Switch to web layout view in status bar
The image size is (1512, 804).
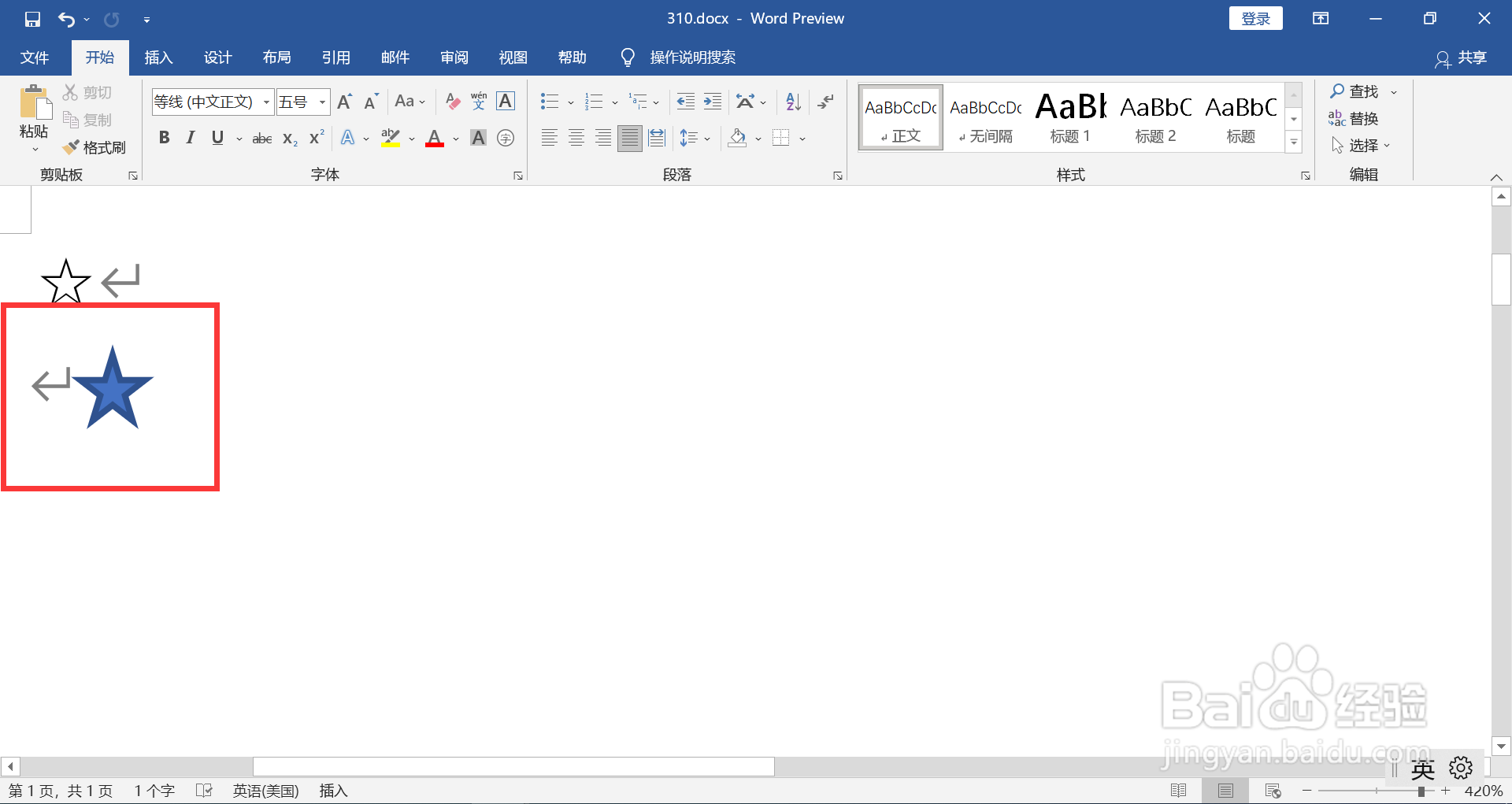(1273, 791)
